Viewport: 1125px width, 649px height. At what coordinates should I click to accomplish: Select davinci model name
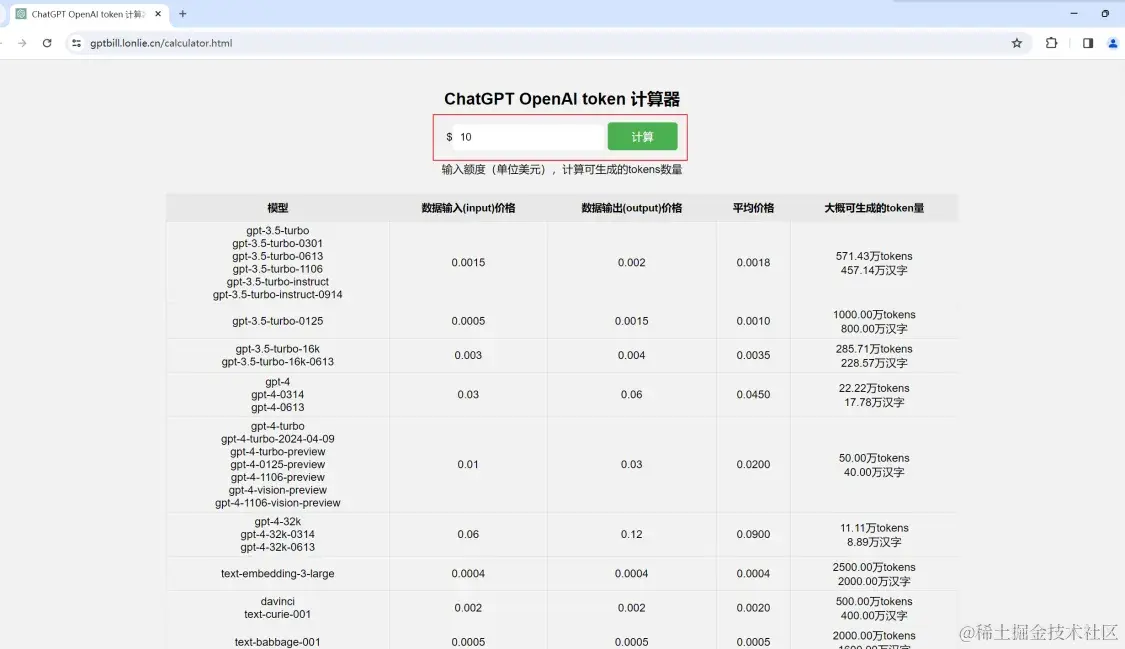[278, 601]
